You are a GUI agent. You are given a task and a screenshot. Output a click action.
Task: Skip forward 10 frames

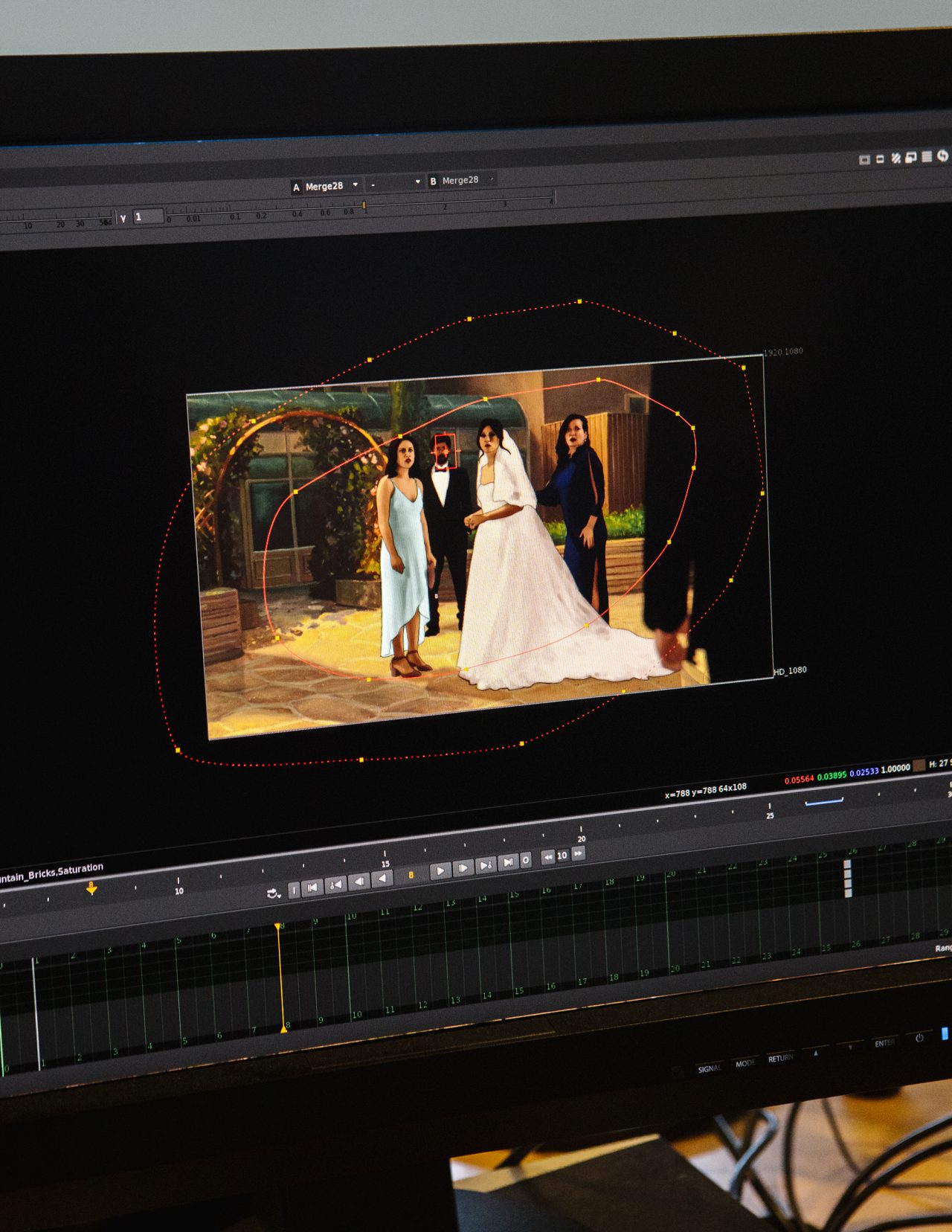[x=578, y=853]
